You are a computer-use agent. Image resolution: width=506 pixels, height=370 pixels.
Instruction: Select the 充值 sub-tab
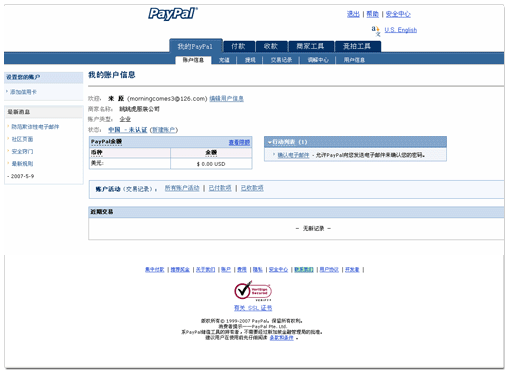(x=224, y=60)
